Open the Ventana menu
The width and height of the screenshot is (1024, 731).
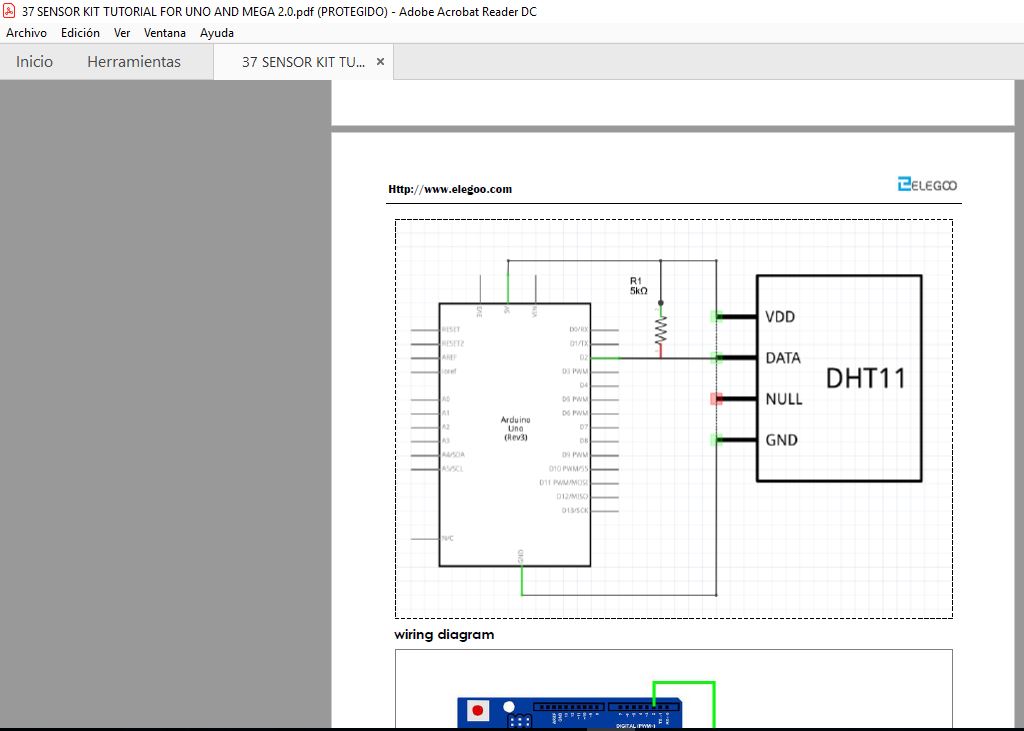click(x=165, y=33)
